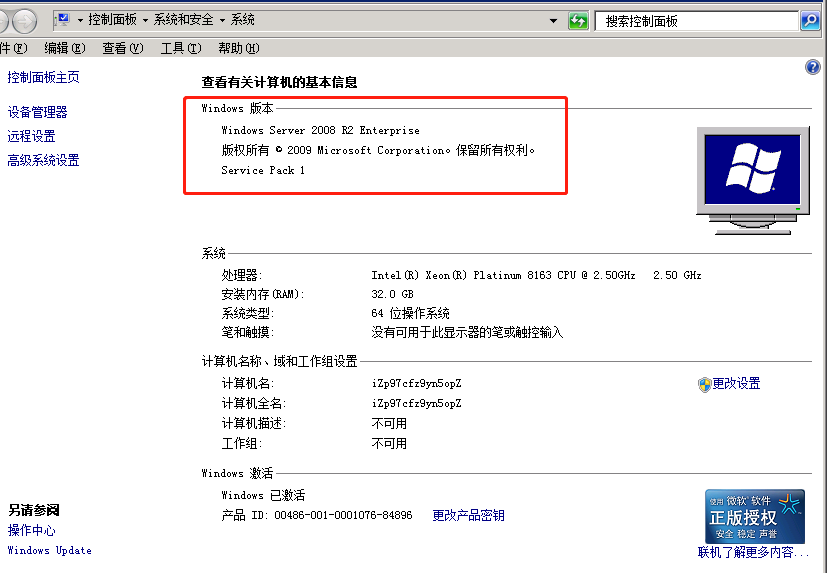The width and height of the screenshot is (827, 573).
Task: Open Windows Update link
Action: [50, 550]
